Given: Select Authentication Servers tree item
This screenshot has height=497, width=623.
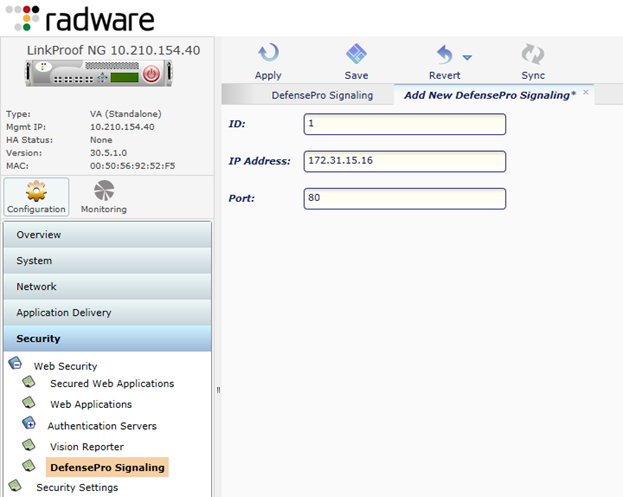Looking at the screenshot, I should click(102, 426).
